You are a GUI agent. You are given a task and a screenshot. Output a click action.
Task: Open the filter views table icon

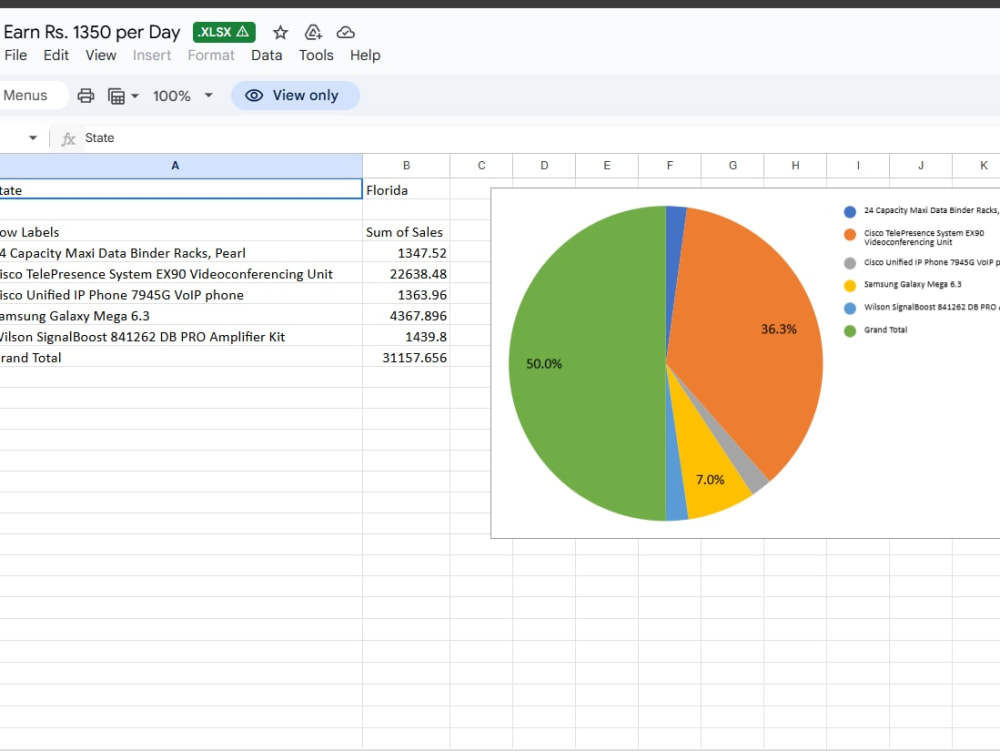tap(116, 96)
